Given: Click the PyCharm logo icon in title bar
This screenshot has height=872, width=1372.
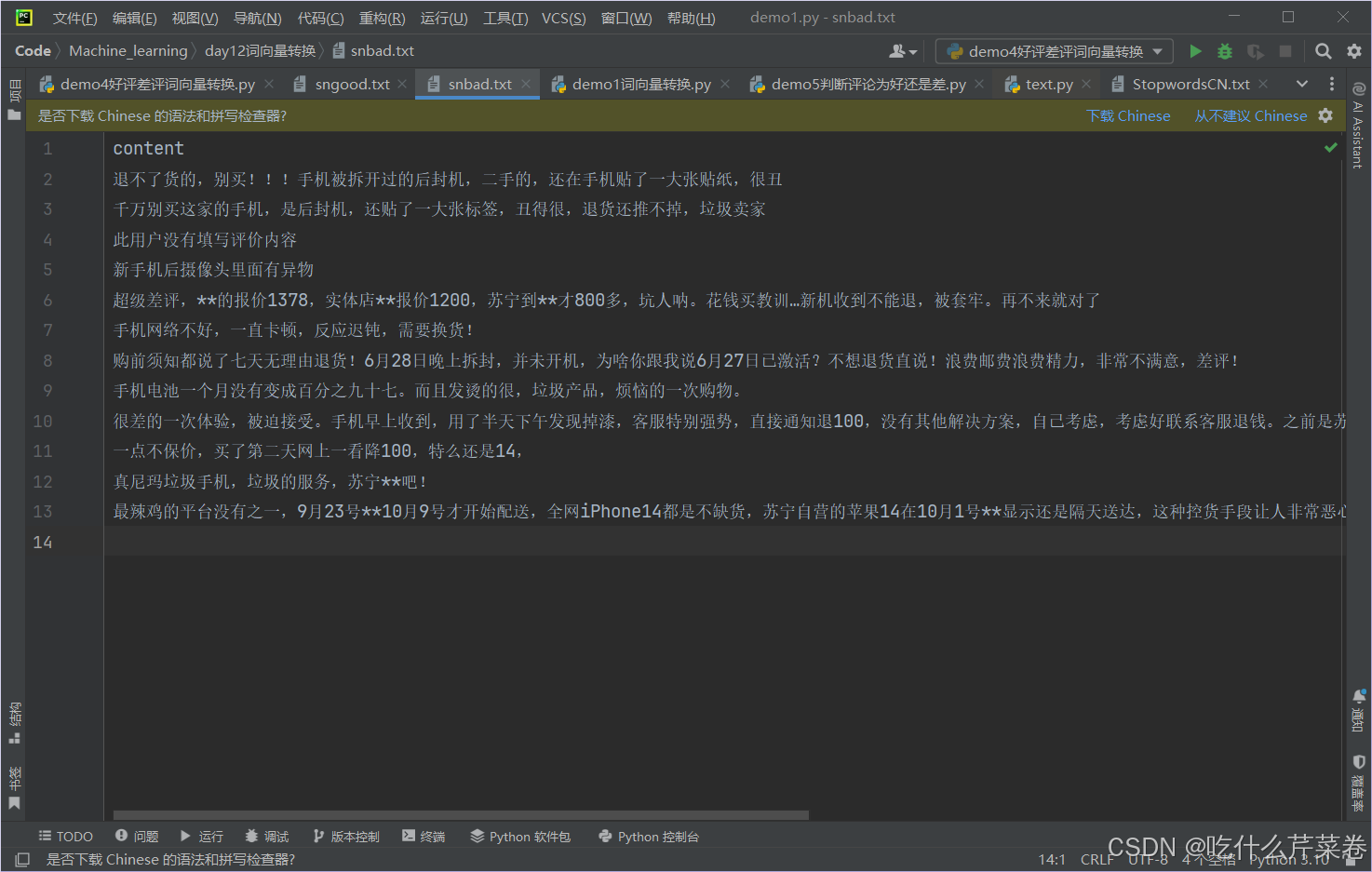Looking at the screenshot, I should pos(24,17).
